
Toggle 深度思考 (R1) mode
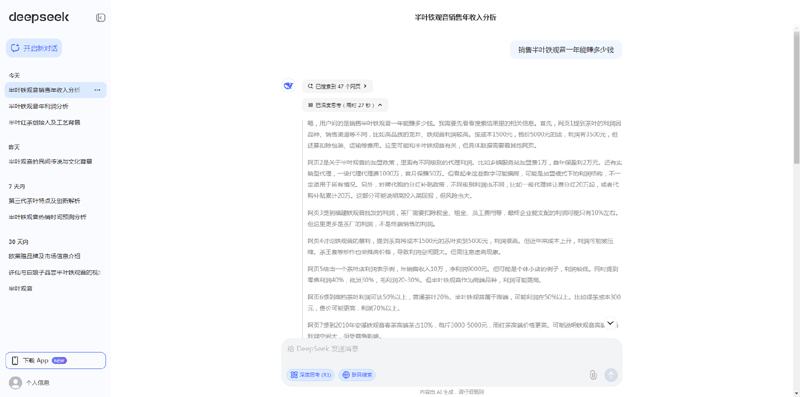pyautogui.click(x=310, y=375)
